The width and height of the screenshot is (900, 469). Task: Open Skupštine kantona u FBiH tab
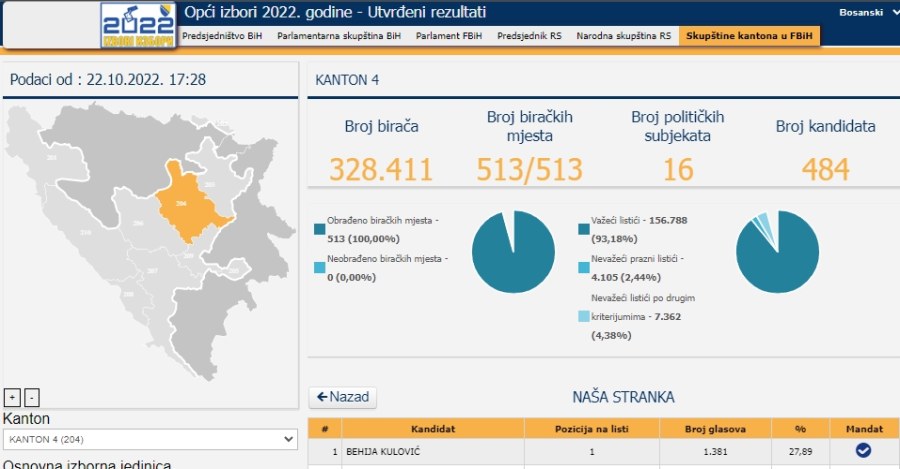[748, 35]
